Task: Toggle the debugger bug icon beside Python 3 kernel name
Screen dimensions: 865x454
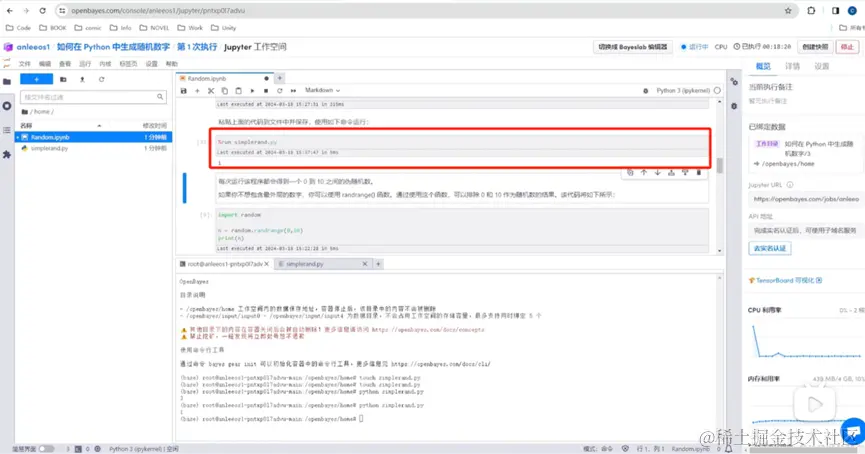Action: 645,90
